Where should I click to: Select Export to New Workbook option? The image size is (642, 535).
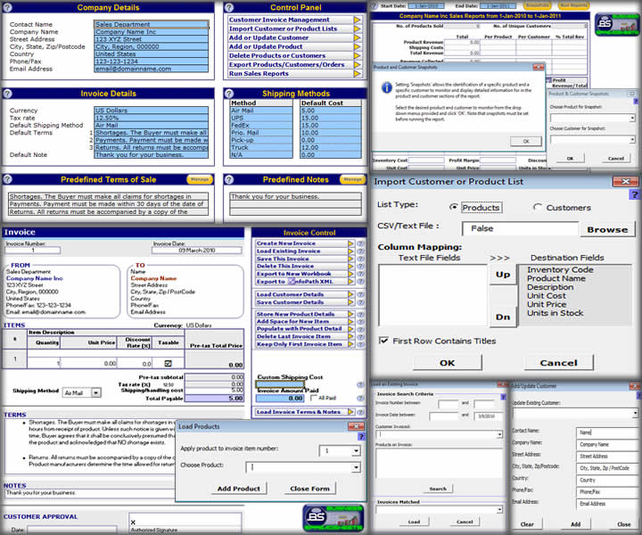point(292,274)
